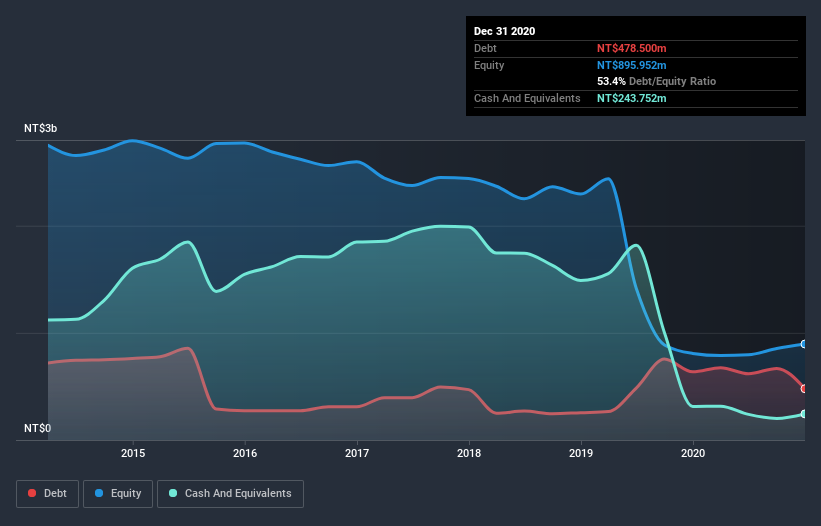Click the Debt label in the tooltip
Screen dimensions: 821x526
point(485,48)
